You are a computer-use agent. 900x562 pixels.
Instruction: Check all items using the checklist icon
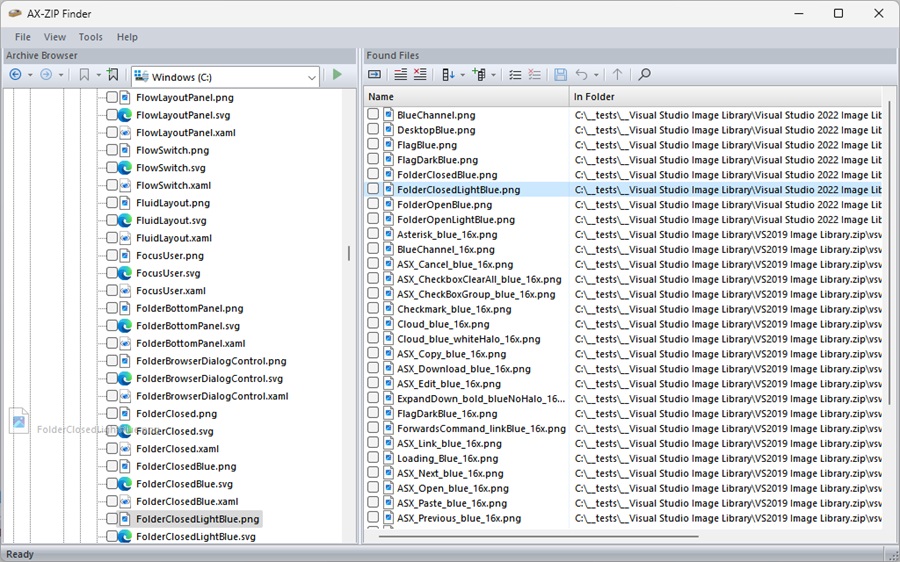515,75
